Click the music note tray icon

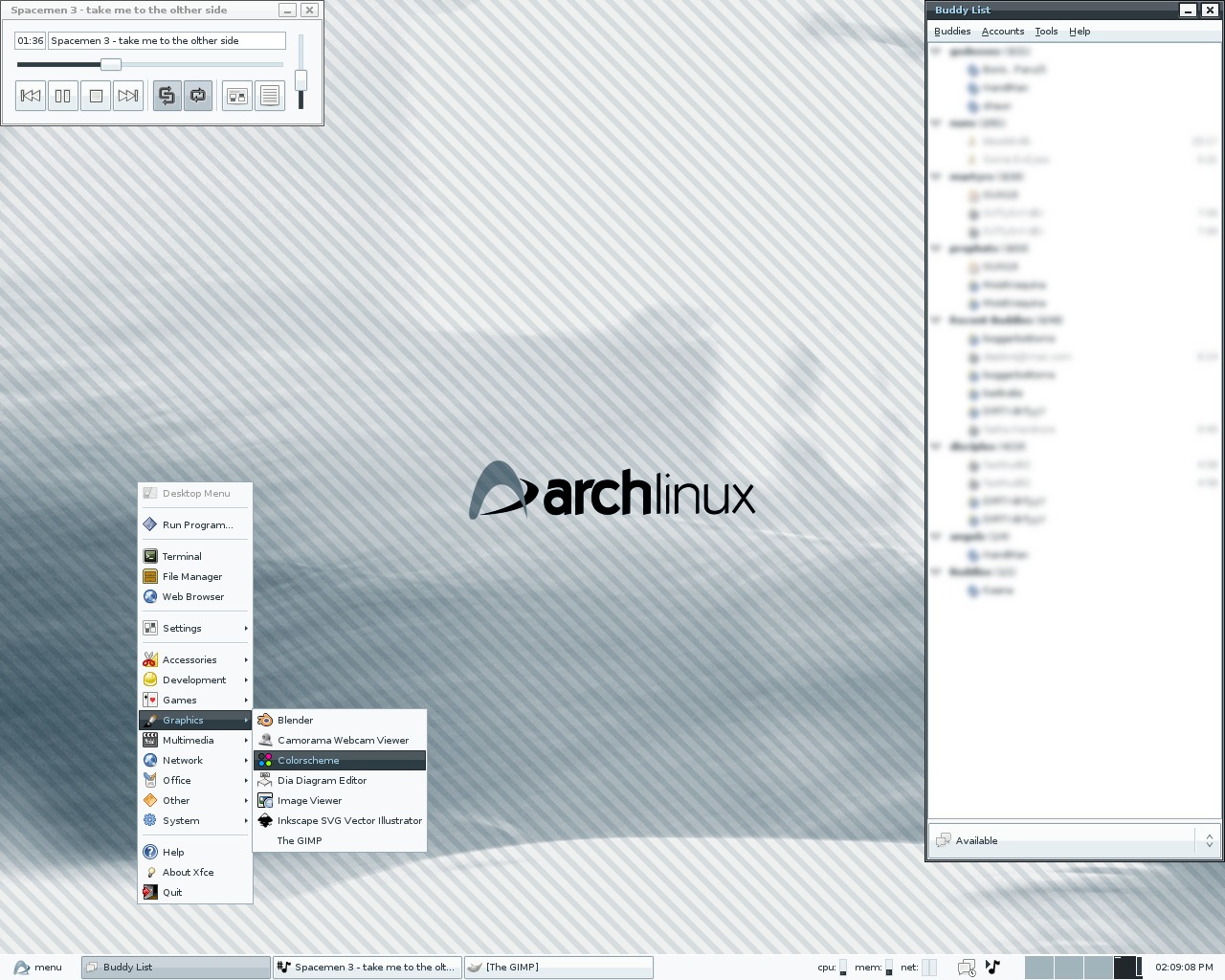point(992,967)
